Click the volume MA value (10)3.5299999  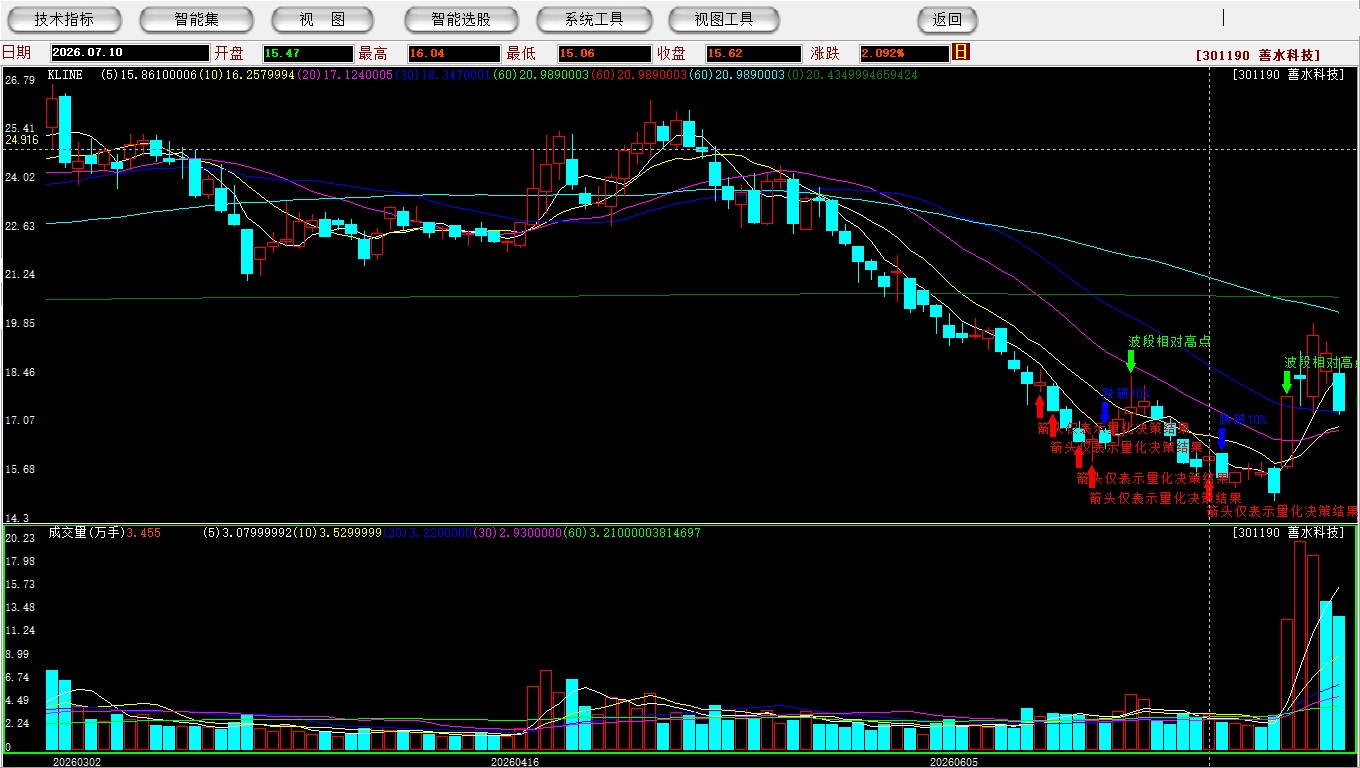(x=340, y=533)
